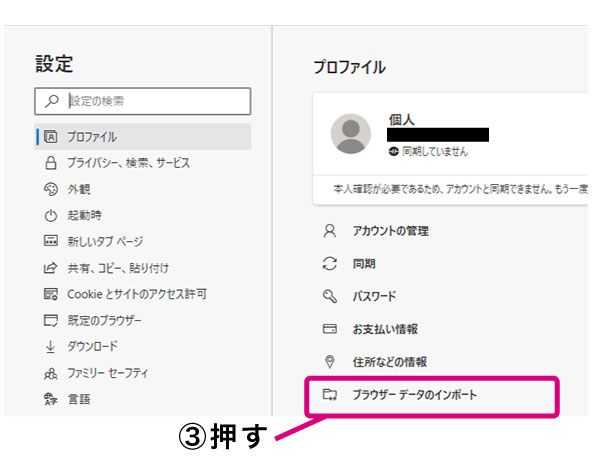Screen dimensions: 606x471
Task: Open アカウントの管理
Action: click(x=391, y=231)
